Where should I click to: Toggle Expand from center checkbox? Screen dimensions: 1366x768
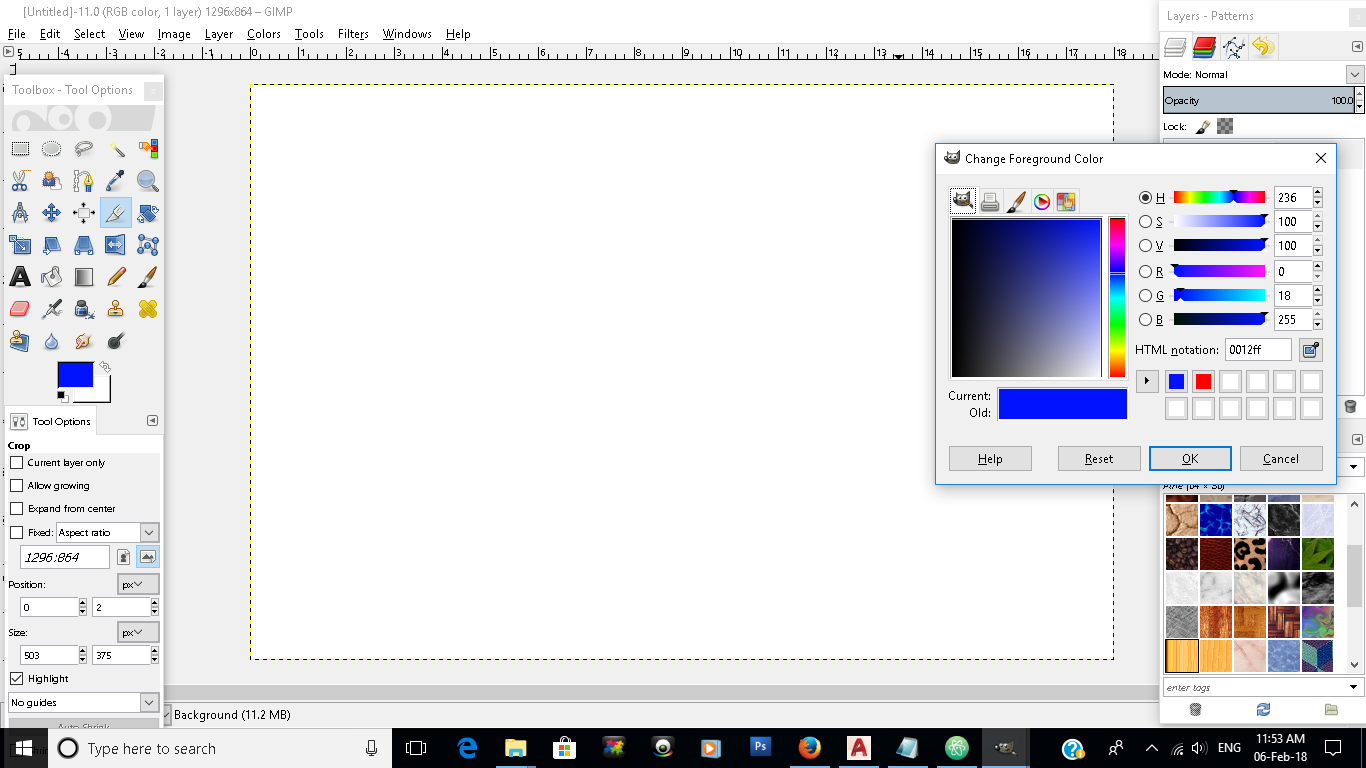coord(16,509)
